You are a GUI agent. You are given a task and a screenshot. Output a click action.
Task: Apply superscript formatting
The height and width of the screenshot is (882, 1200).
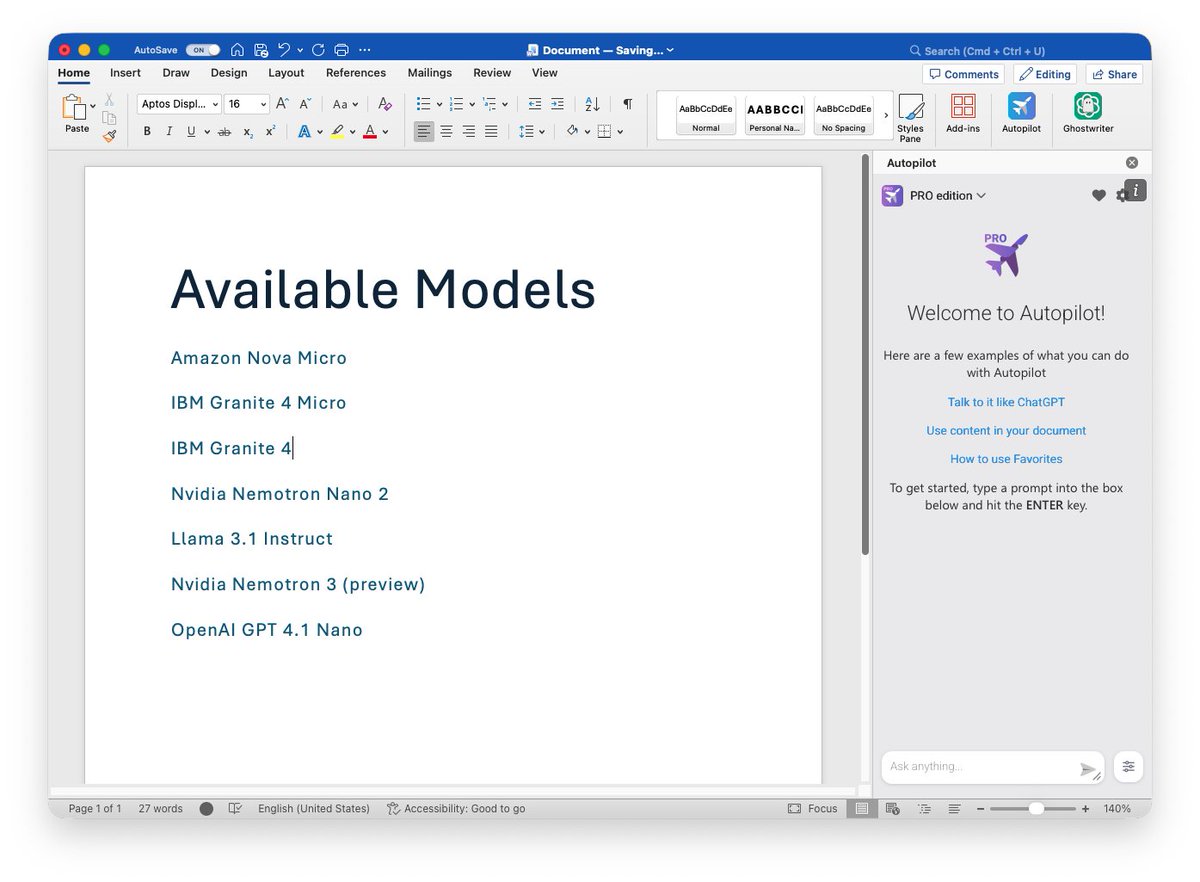270,131
